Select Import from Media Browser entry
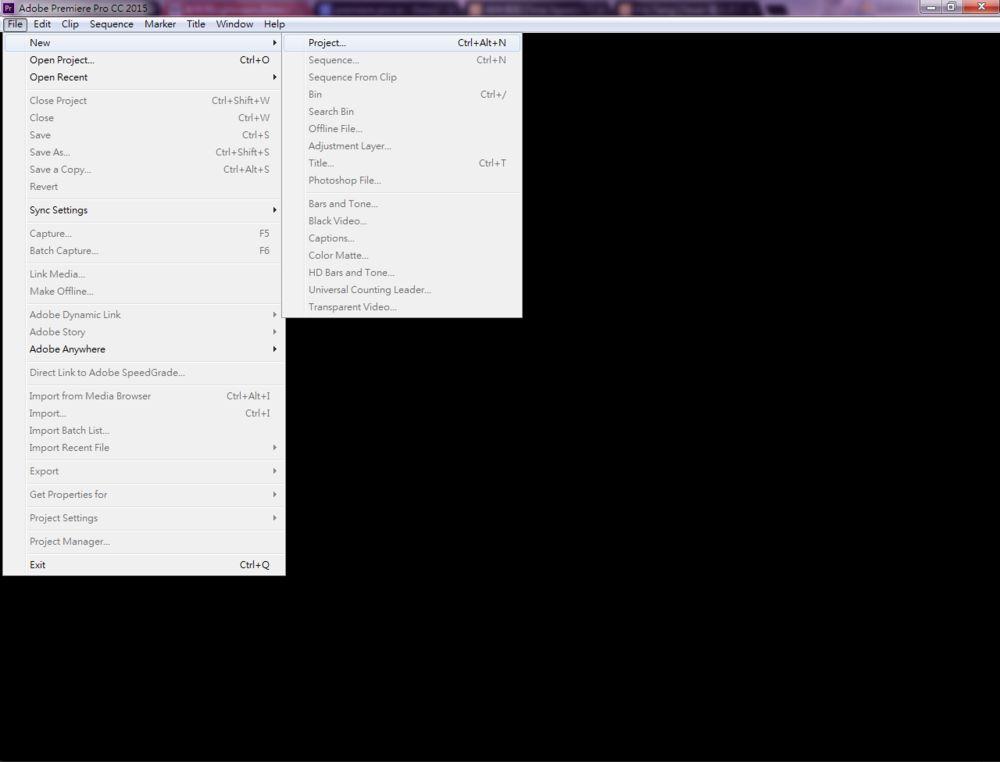This screenshot has width=1000, height=762. 144,395
